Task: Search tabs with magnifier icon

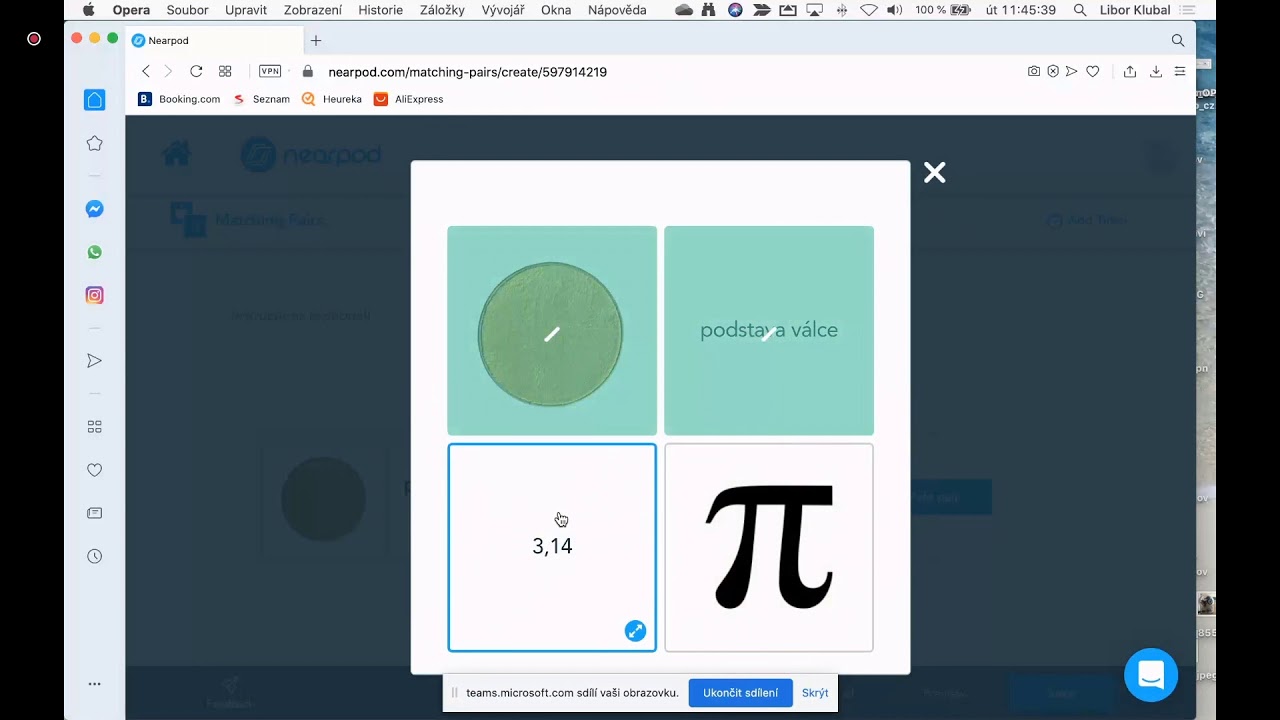Action: click(x=1177, y=40)
